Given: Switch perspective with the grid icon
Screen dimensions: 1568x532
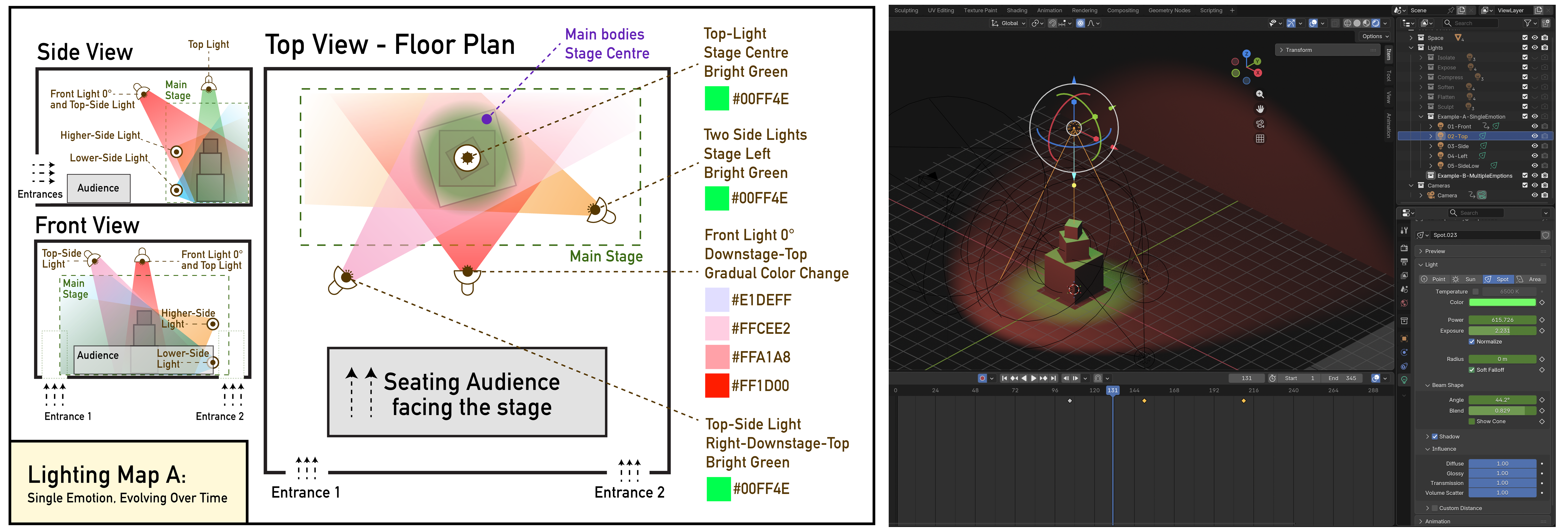Looking at the screenshot, I should (1260, 139).
